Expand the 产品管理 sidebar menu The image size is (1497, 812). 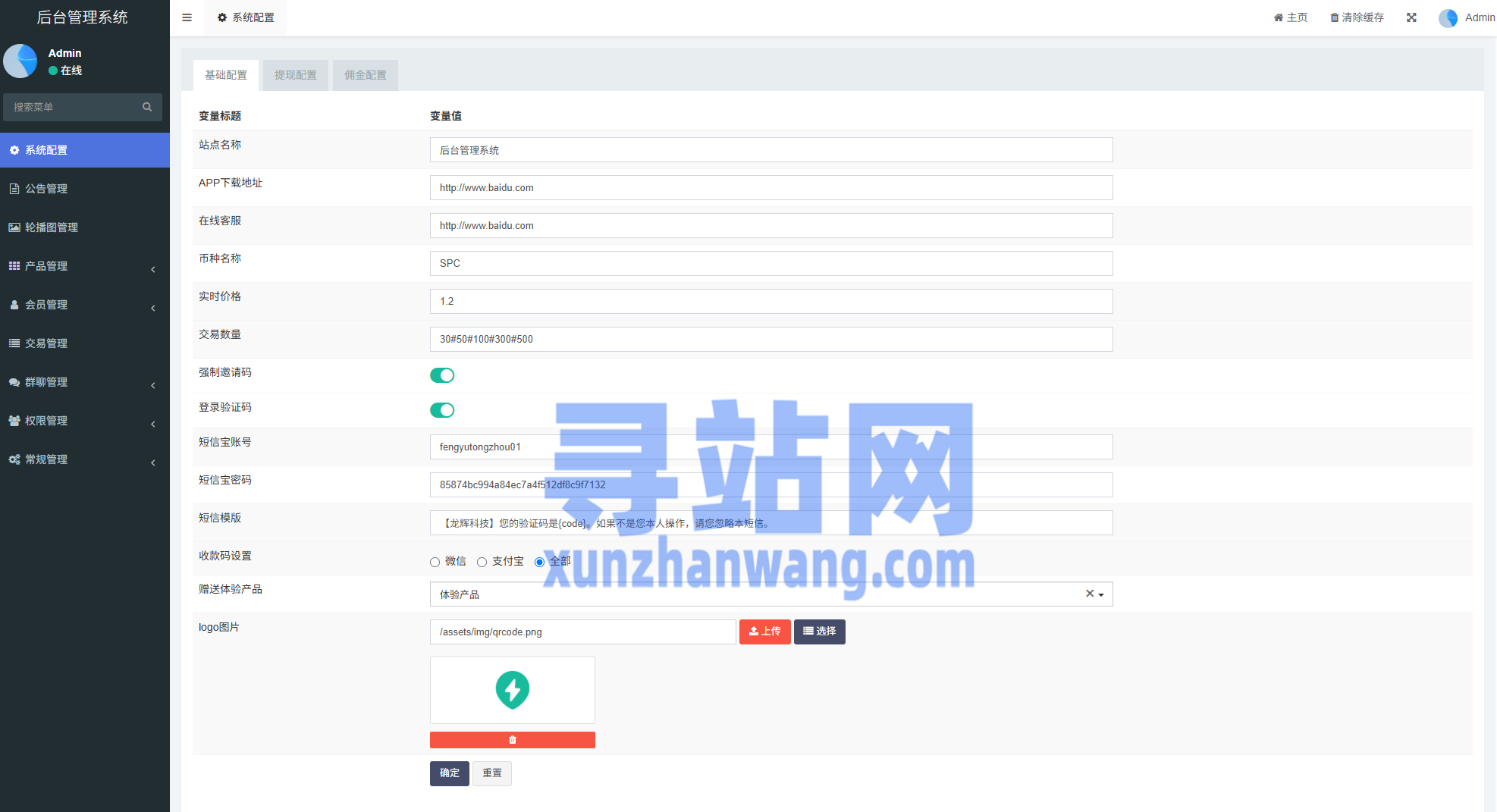point(83,266)
